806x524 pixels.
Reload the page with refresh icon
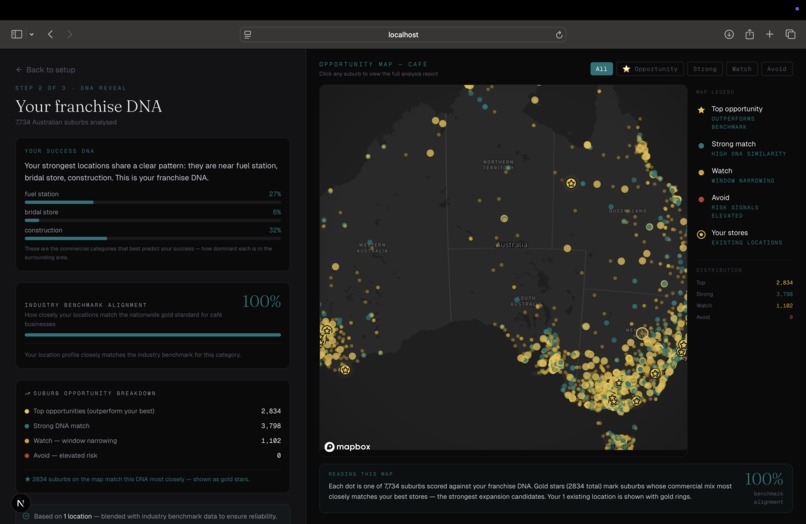click(559, 35)
